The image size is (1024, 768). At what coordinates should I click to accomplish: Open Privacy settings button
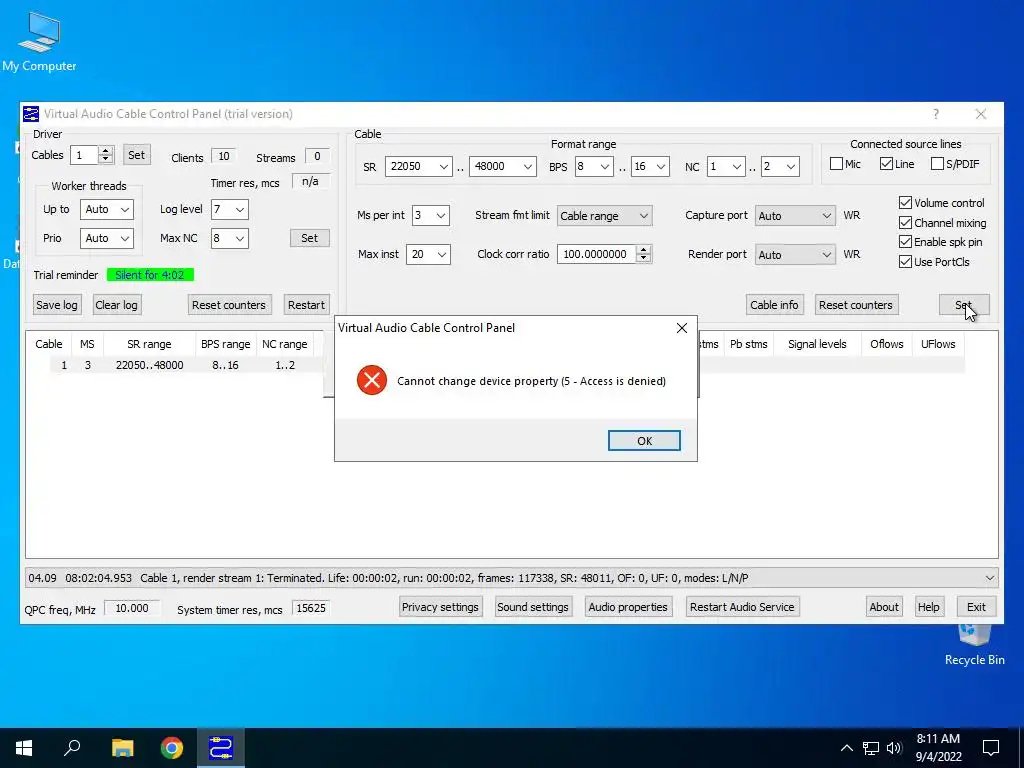pyautogui.click(x=440, y=607)
